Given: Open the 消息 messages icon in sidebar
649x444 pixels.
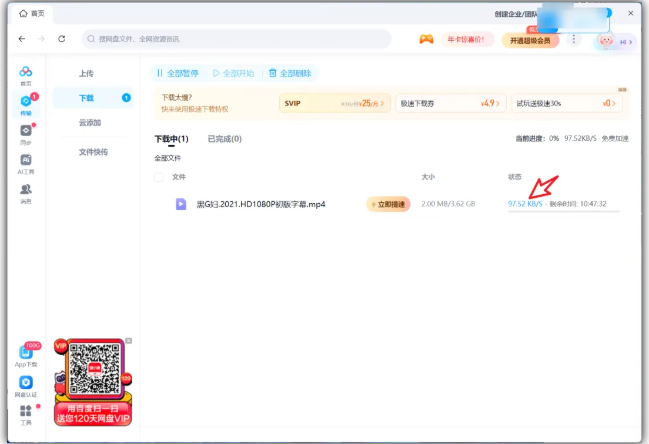Looking at the screenshot, I should 26,190.
